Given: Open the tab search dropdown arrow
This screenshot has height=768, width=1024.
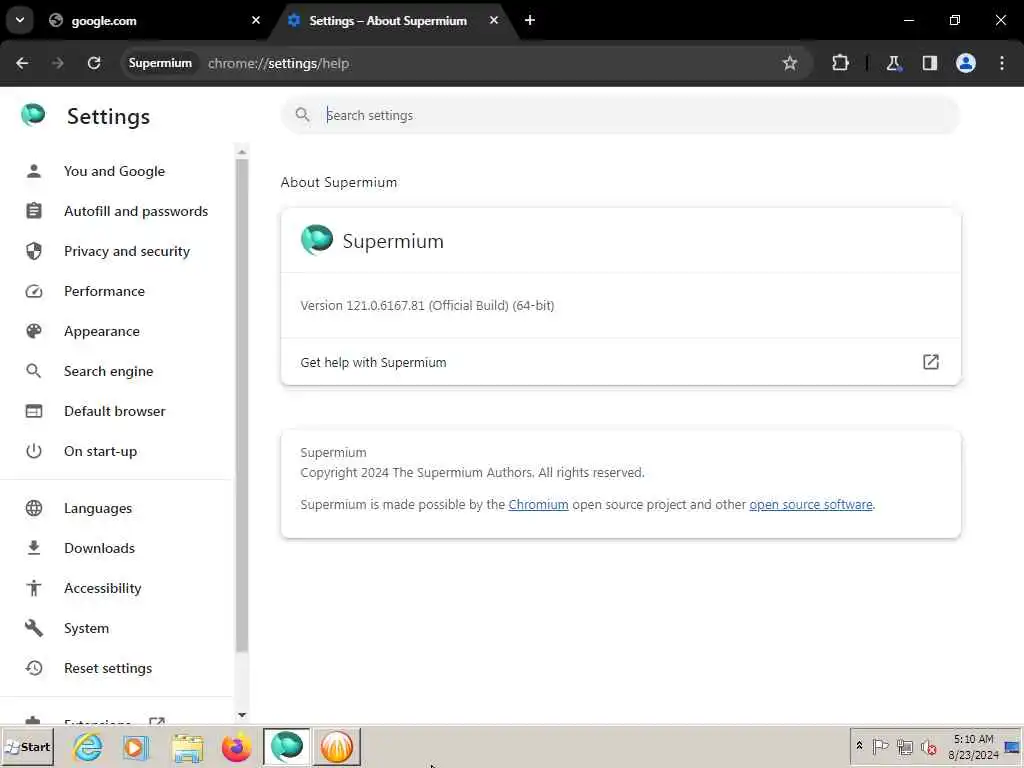Looking at the screenshot, I should (x=20, y=20).
